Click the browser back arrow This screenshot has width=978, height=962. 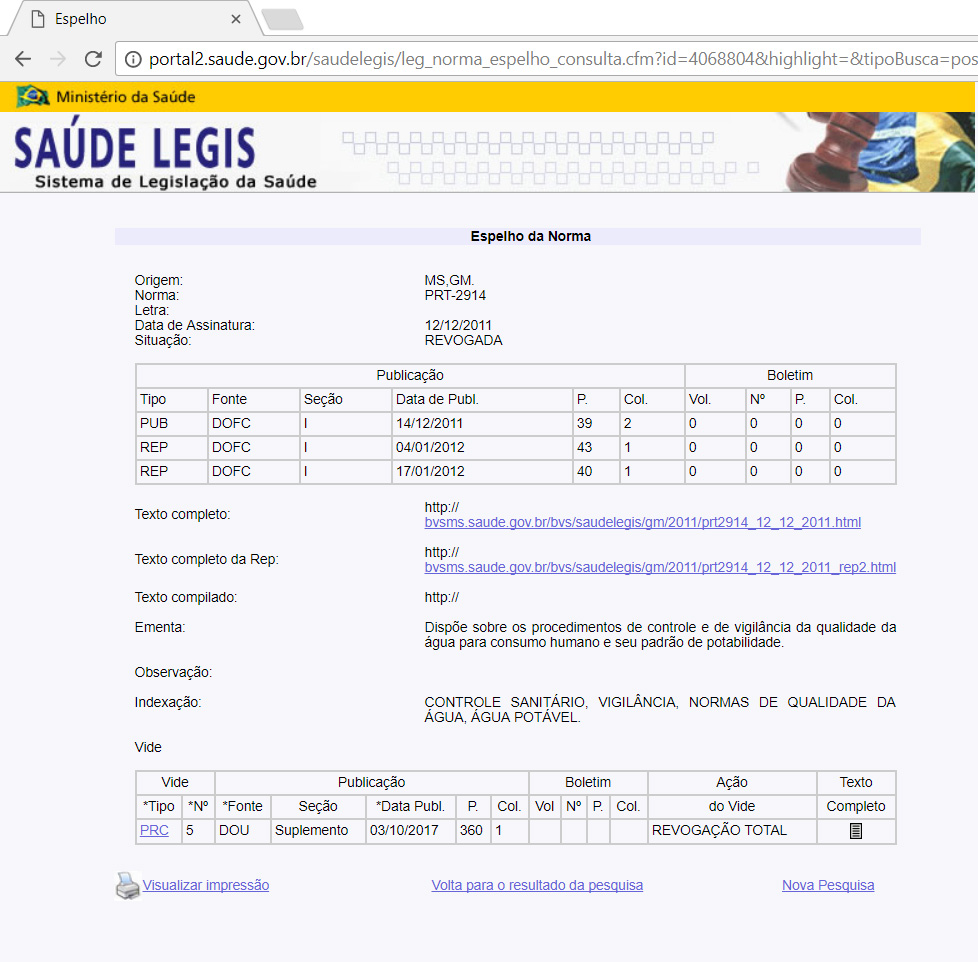pyautogui.click(x=23, y=59)
